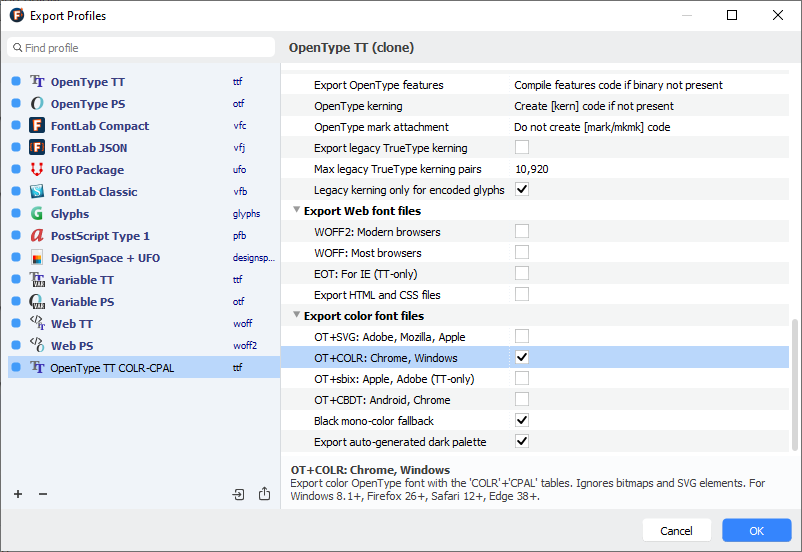Enable OT+SVG: Adobe, Mozilla, Apple checkbox
The height and width of the screenshot is (552, 802).
[x=522, y=336]
